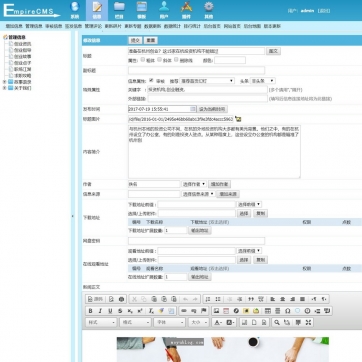Screen dimensions: 362x362
Task: Insert a special character (Ω) in the editor
Action: point(287,311)
